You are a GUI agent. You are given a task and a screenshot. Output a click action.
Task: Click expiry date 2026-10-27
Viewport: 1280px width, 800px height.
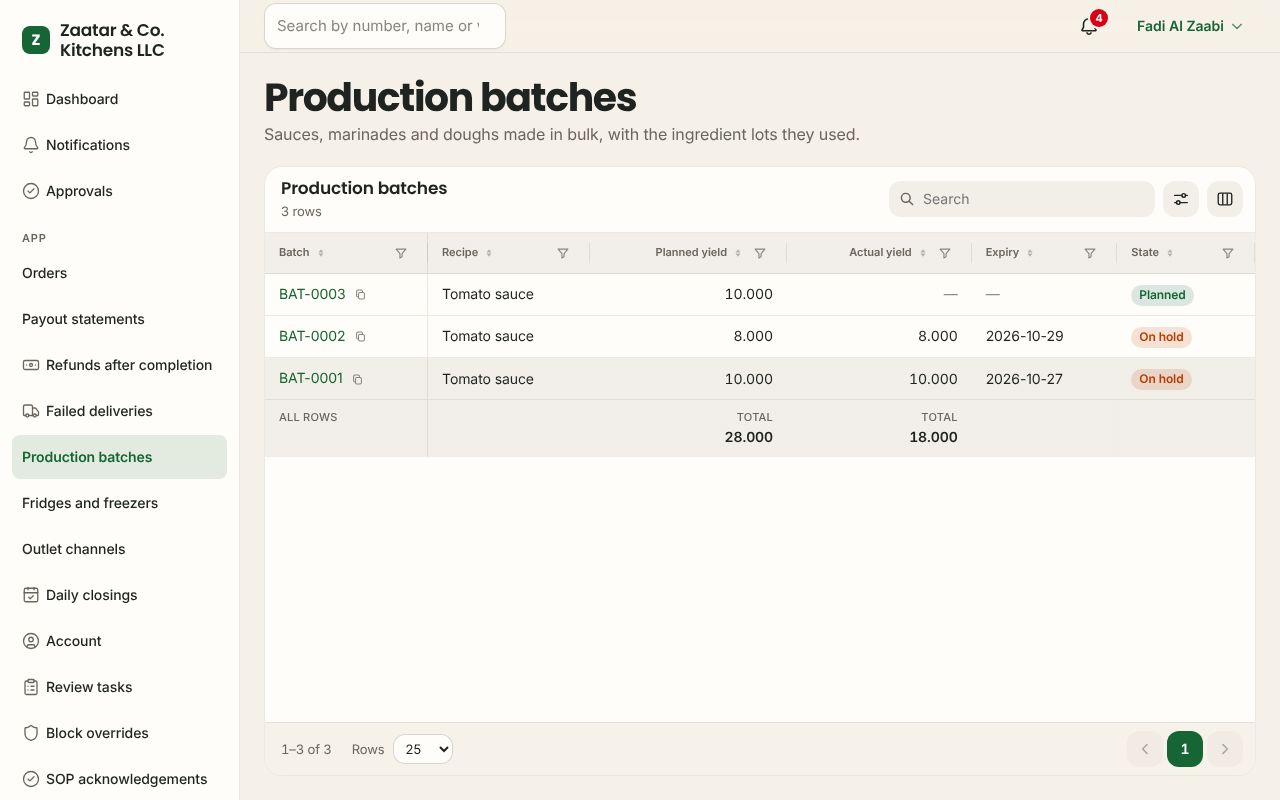pyautogui.click(x=1024, y=379)
